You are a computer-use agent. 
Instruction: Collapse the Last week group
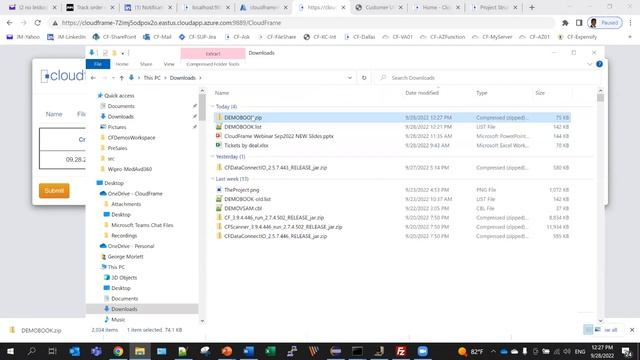(x=213, y=179)
